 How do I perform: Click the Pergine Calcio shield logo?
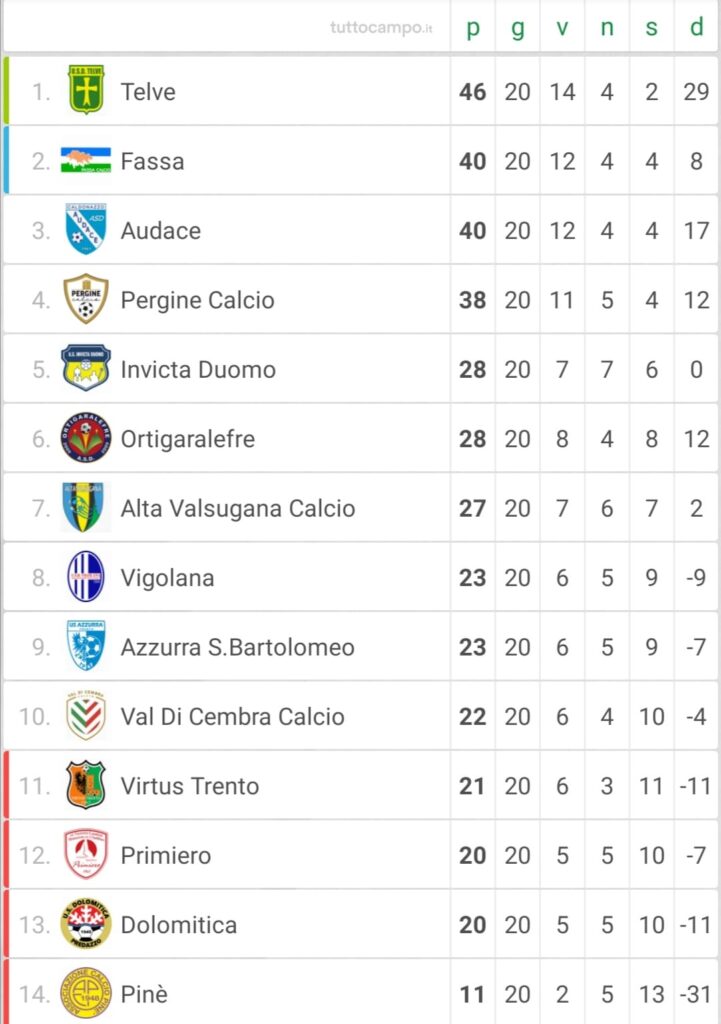point(86,299)
